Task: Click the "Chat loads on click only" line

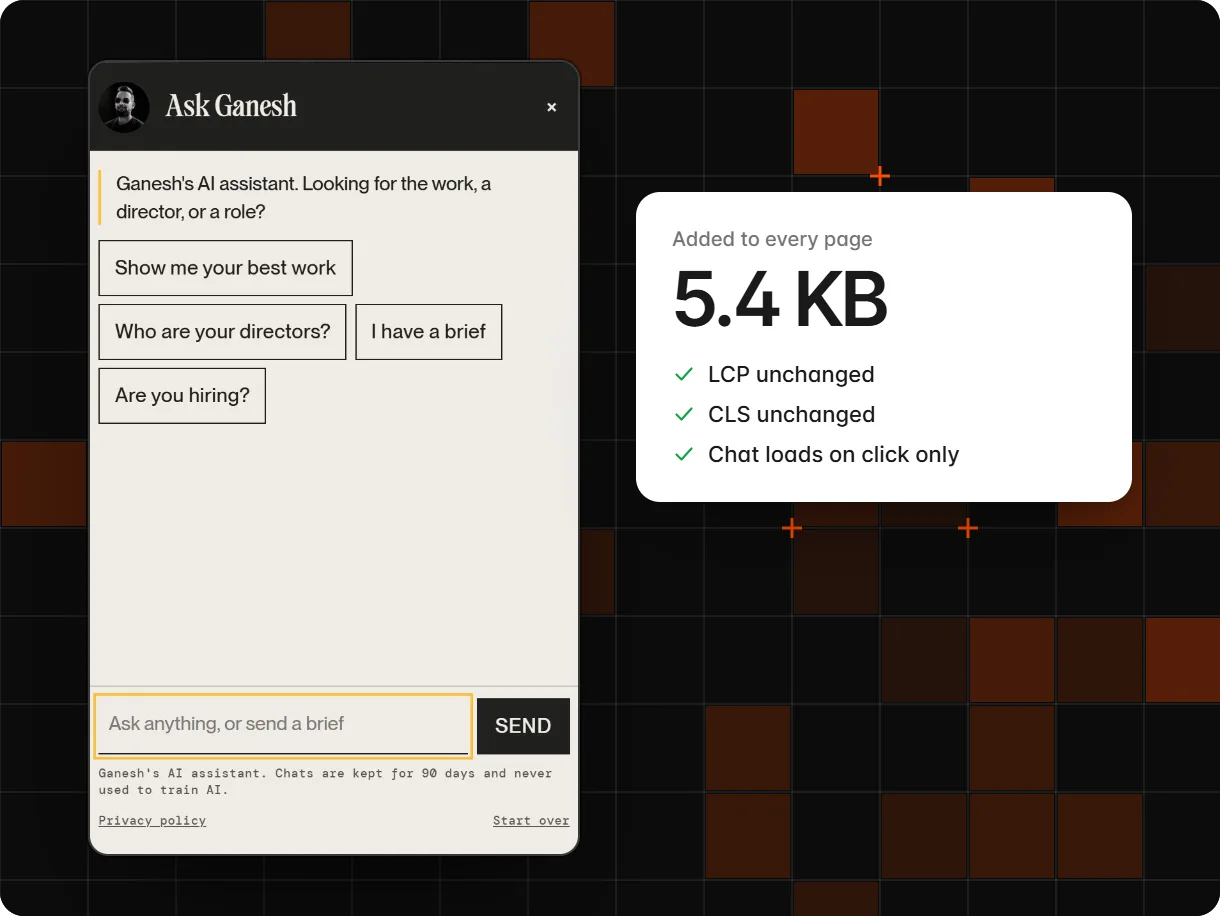Action: pyautogui.click(x=833, y=455)
